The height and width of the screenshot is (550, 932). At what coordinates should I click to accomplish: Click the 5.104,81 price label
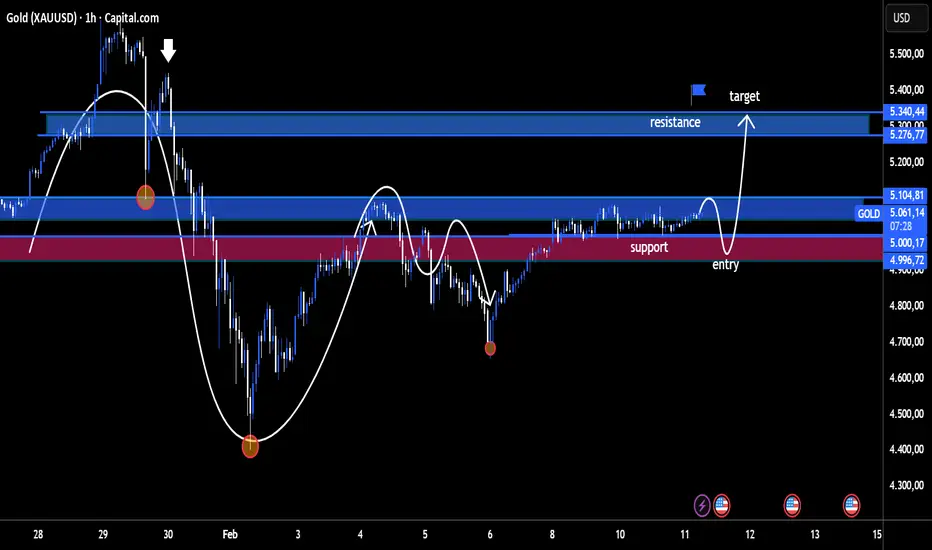click(x=907, y=195)
